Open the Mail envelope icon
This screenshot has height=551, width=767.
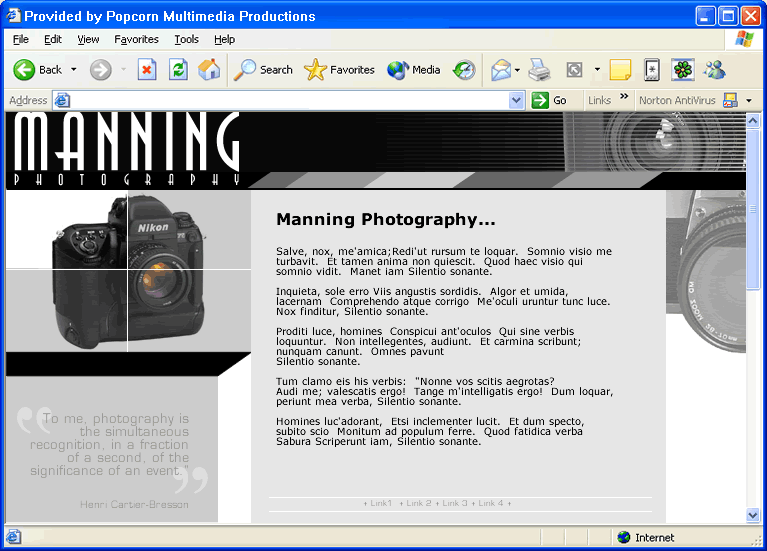[x=500, y=70]
